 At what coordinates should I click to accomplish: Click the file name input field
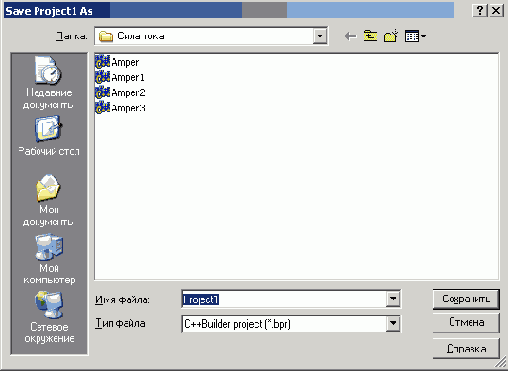[284, 299]
